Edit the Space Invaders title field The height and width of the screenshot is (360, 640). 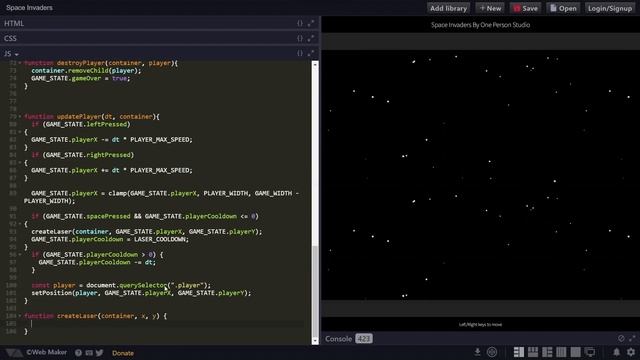click(29, 8)
